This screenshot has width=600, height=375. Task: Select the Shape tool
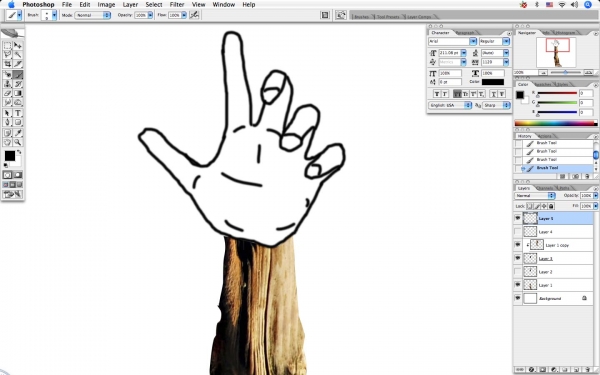(x=18, y=122)
